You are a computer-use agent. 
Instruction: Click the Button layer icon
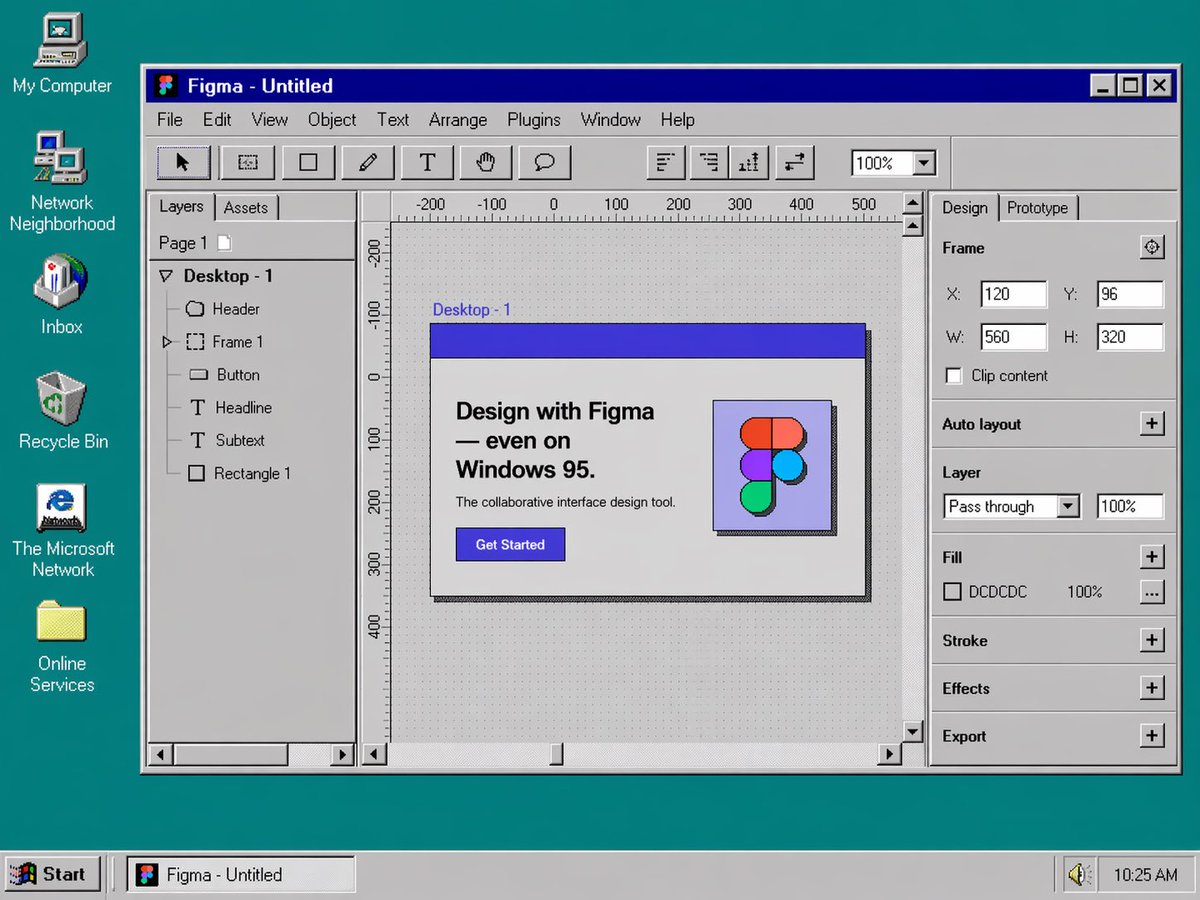197,375
